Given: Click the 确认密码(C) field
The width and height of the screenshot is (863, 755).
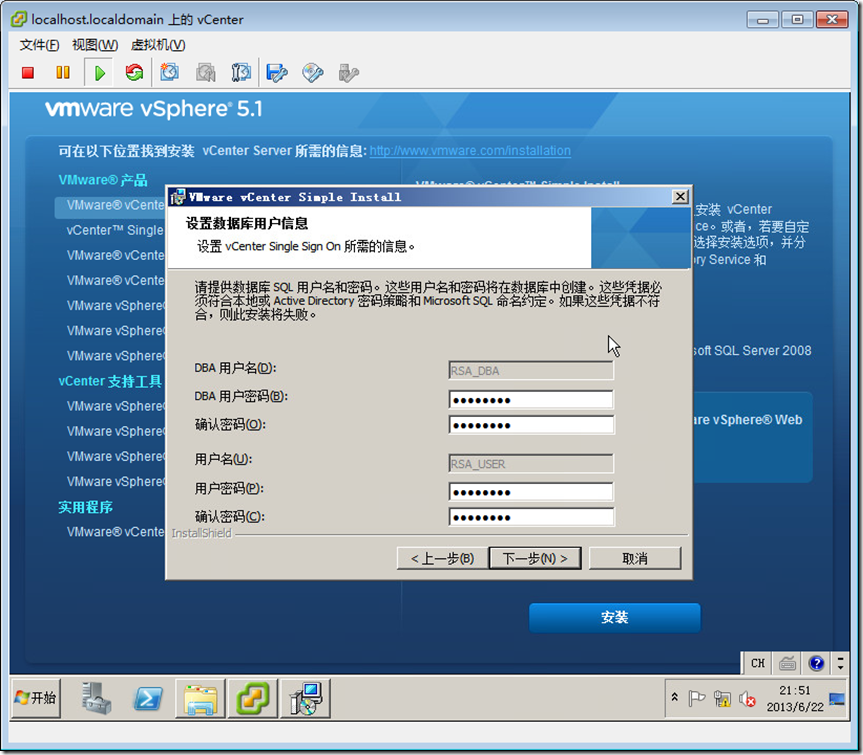Looking at the screenshot, I should coord(531,517).
